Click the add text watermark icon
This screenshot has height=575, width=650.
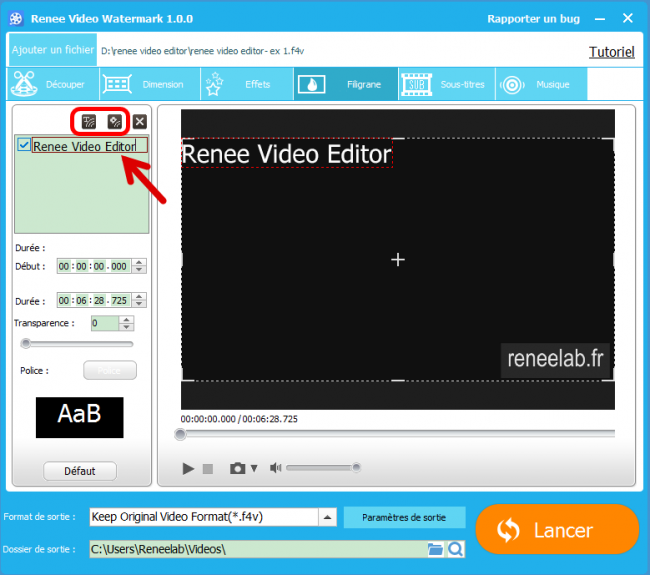point(89,121)
